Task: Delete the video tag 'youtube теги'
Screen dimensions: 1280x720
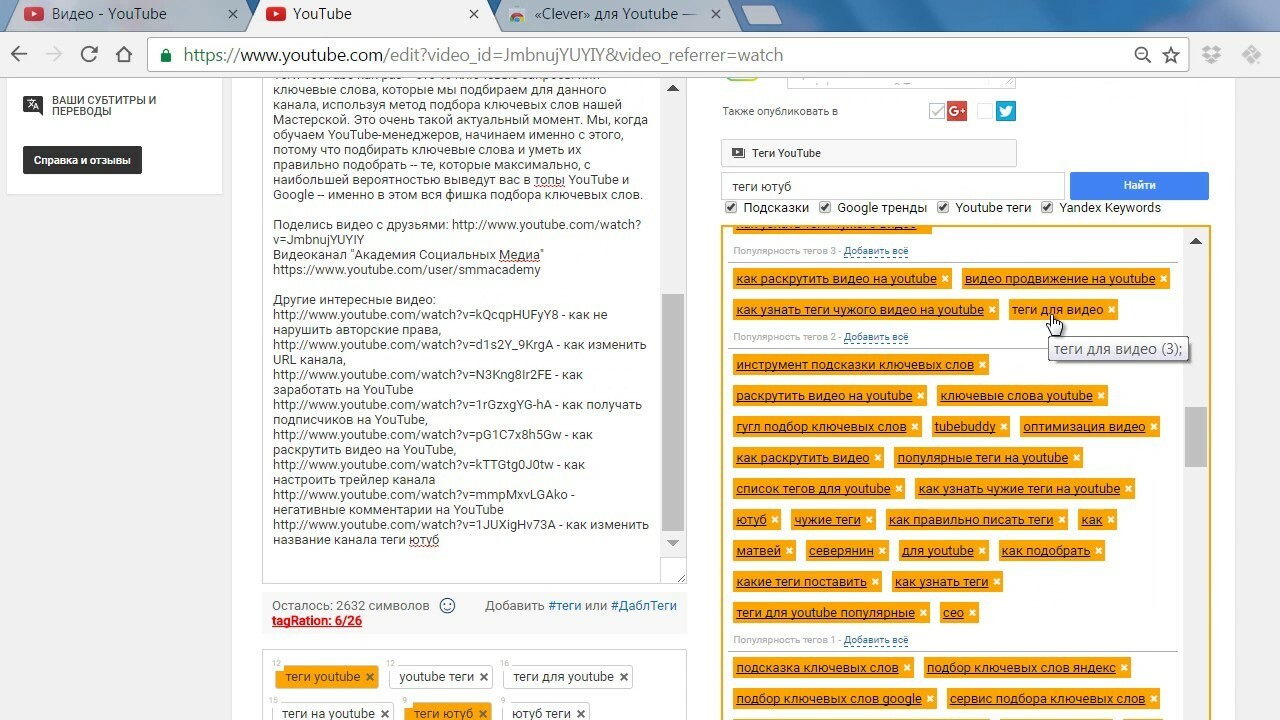Action: click(x=484, y=677)
